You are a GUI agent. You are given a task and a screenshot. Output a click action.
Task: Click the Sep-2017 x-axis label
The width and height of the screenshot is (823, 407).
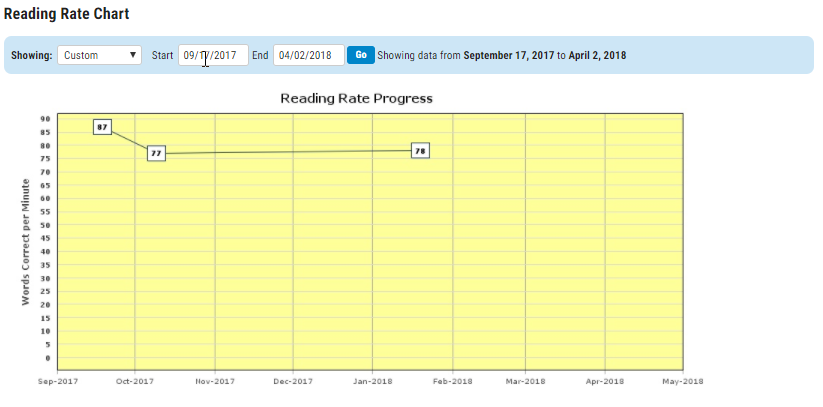(57, 381)
